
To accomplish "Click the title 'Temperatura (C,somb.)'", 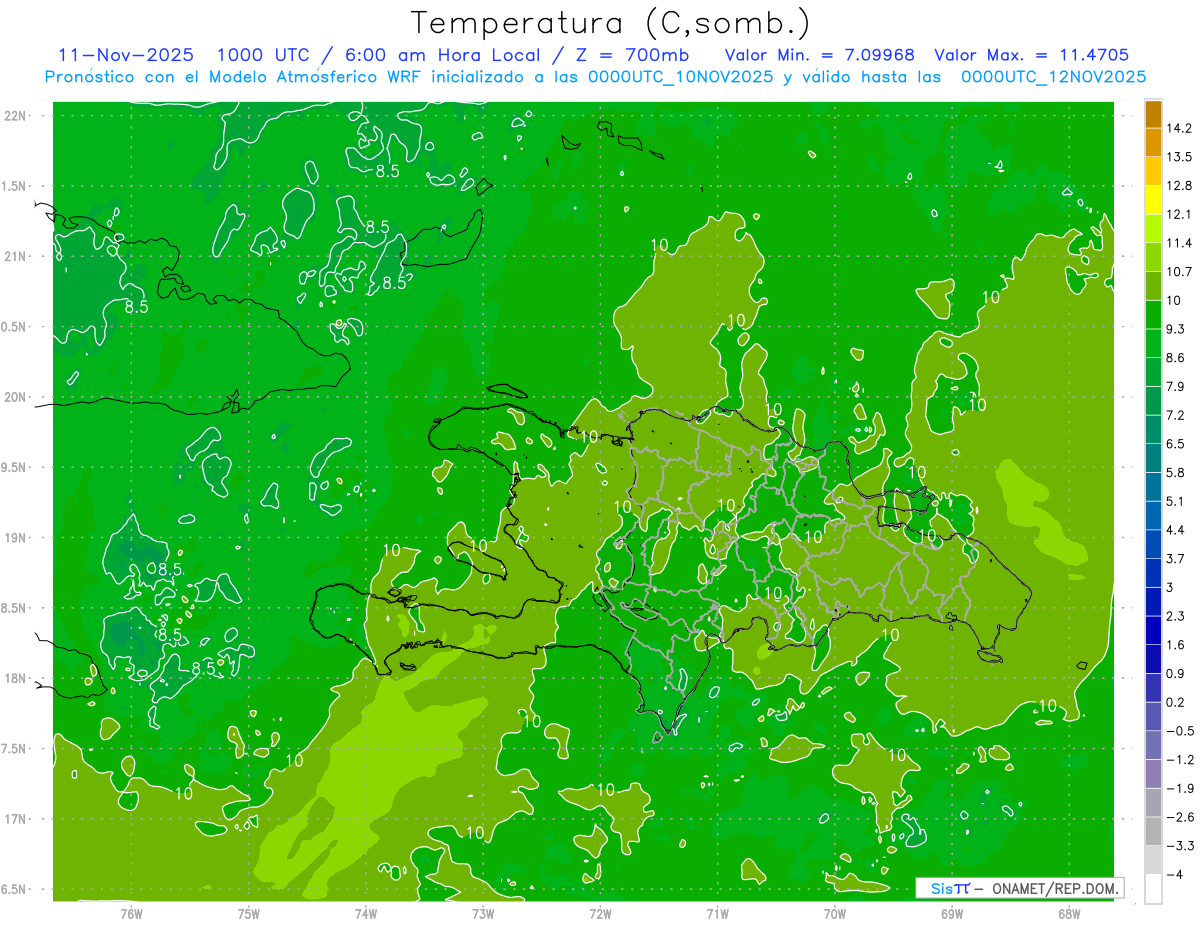I will tap(610, 23).
